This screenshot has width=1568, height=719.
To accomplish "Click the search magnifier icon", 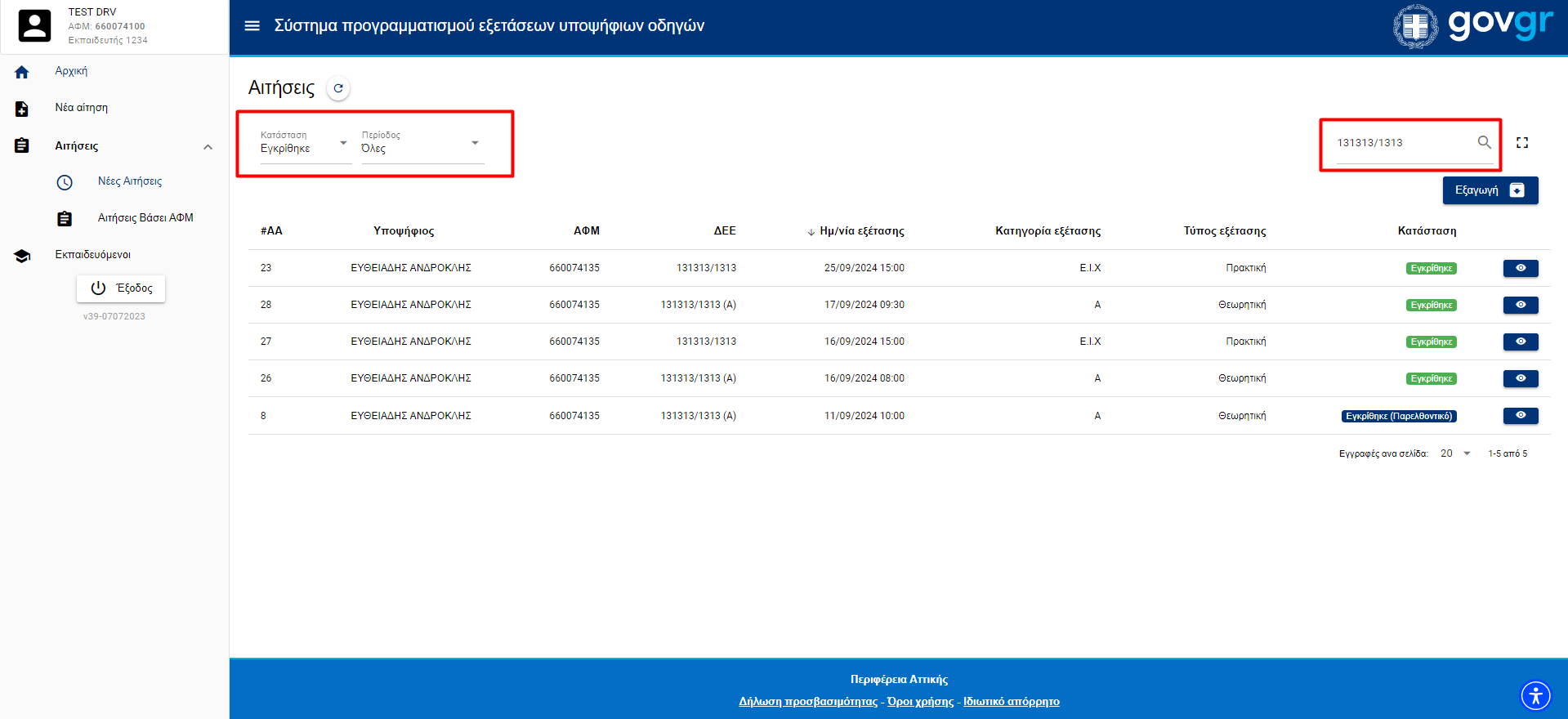I will coord(1484,142).
